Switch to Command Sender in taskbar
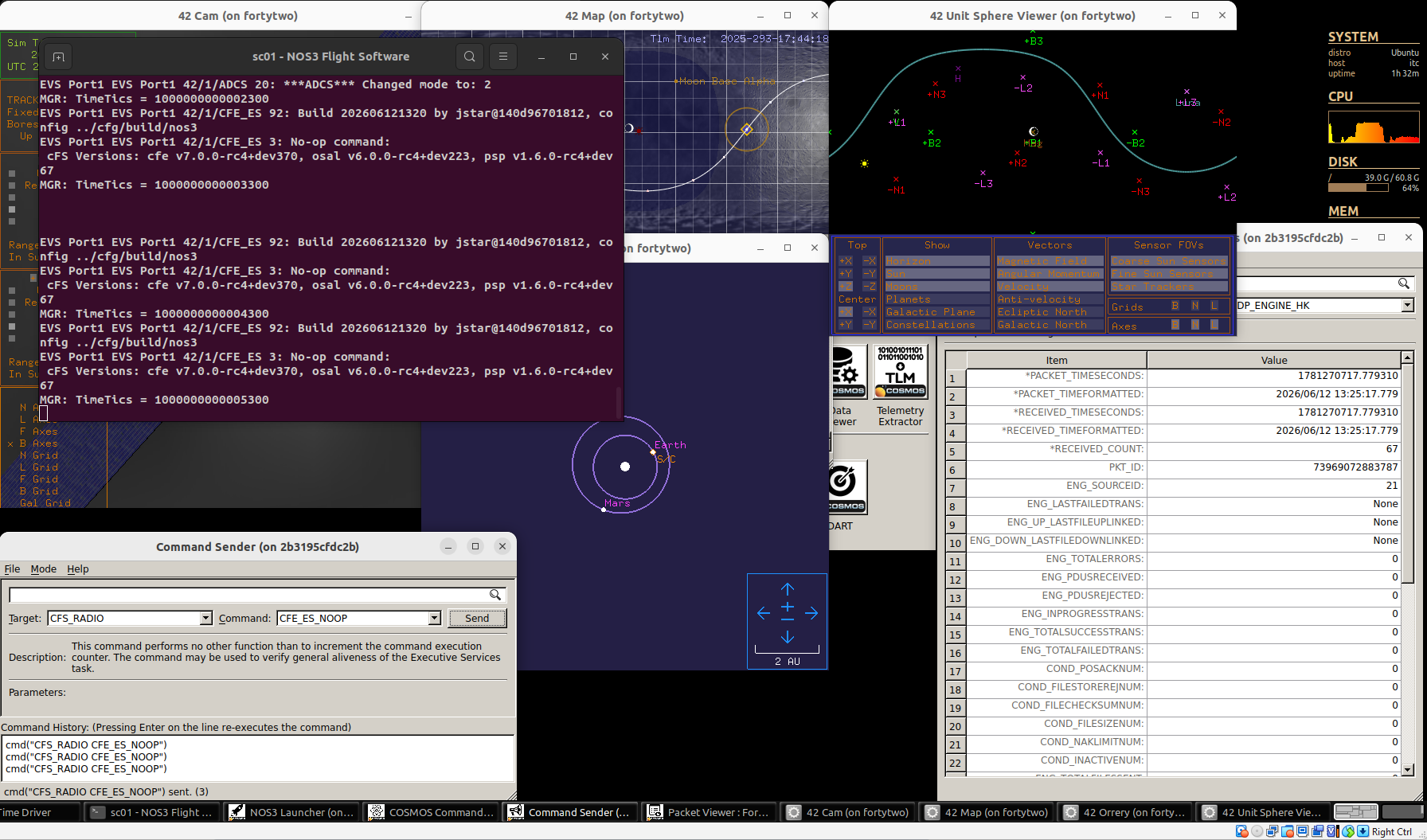This screenshot has height=840, width=1427. click(571, 812)
